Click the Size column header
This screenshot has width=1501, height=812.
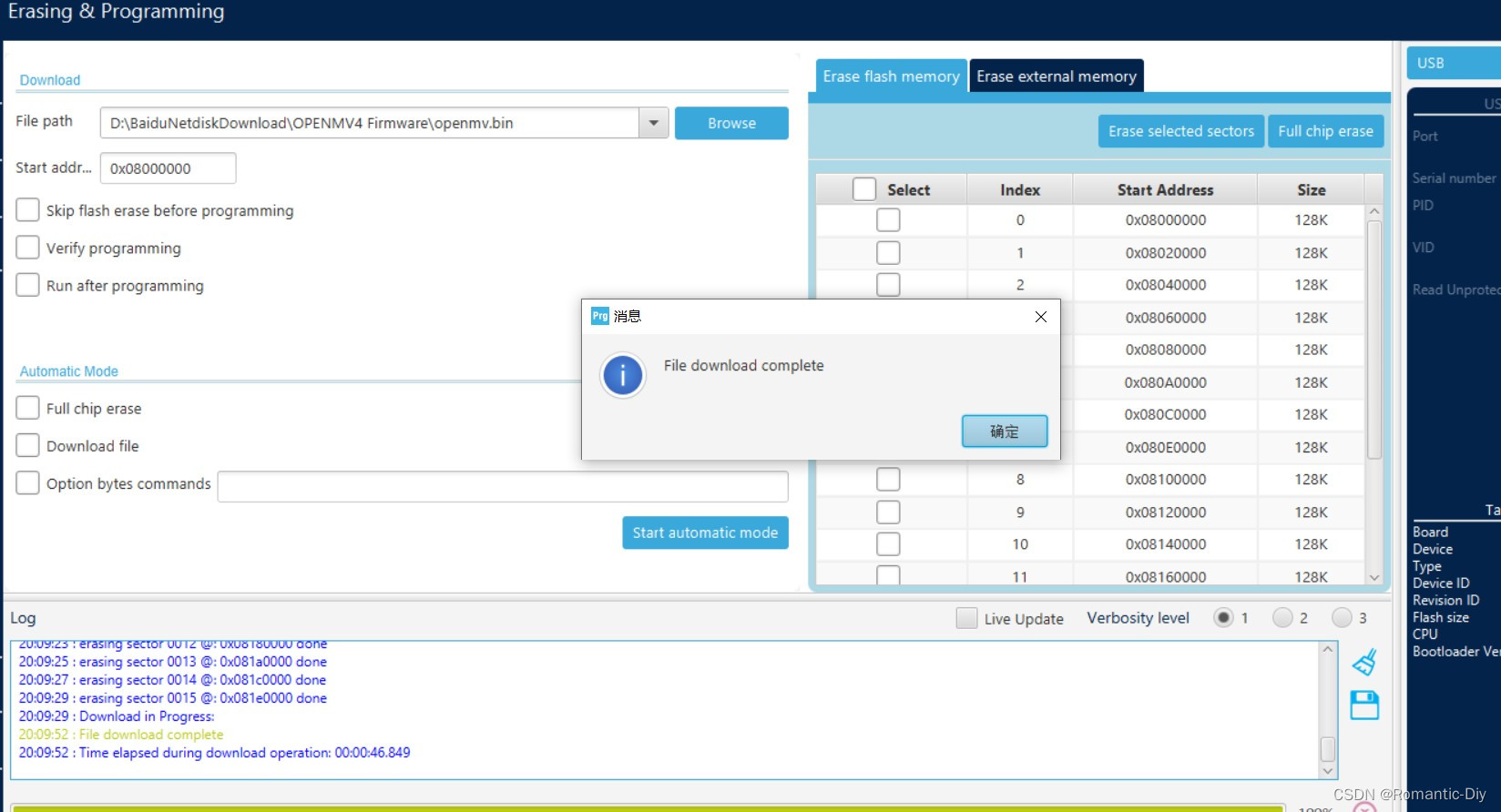pos(1311,189)
